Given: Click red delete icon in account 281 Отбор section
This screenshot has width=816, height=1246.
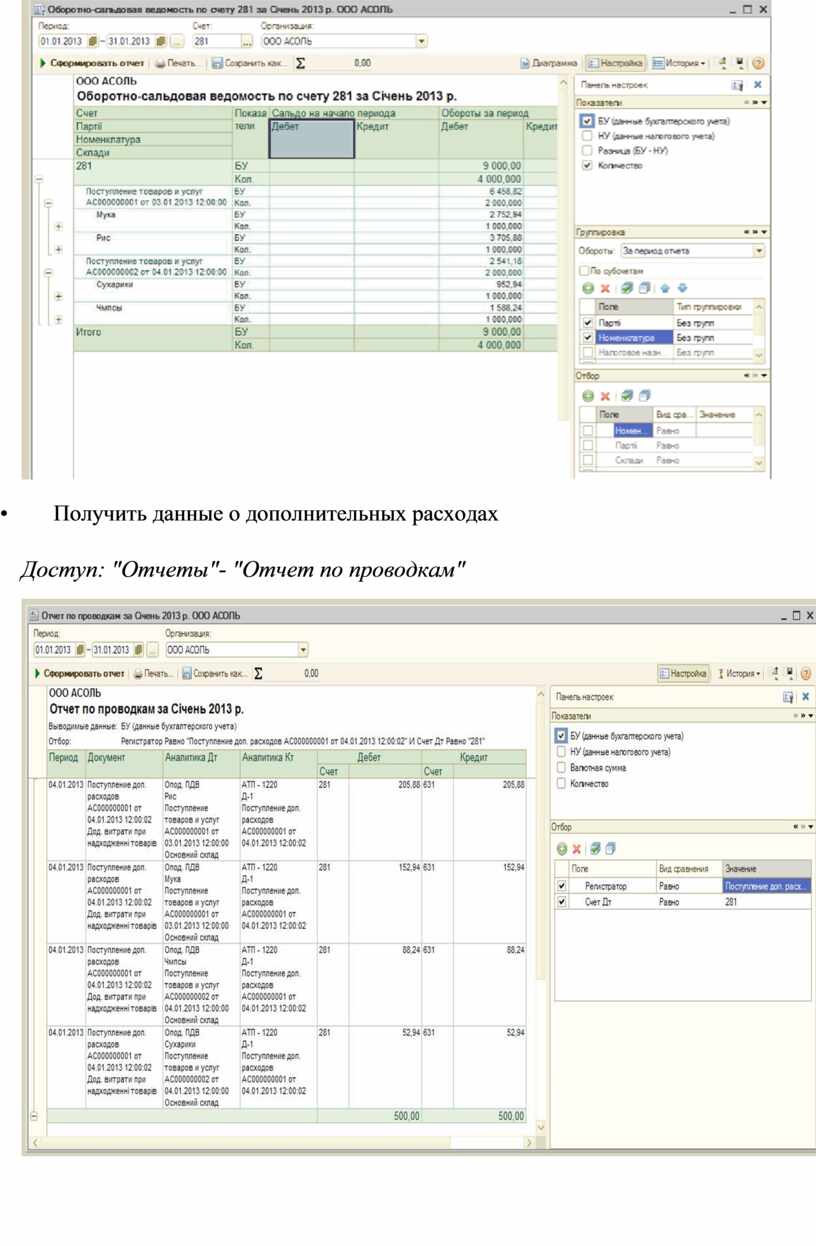Looking at the screenshot, I should tap(604, 396).
